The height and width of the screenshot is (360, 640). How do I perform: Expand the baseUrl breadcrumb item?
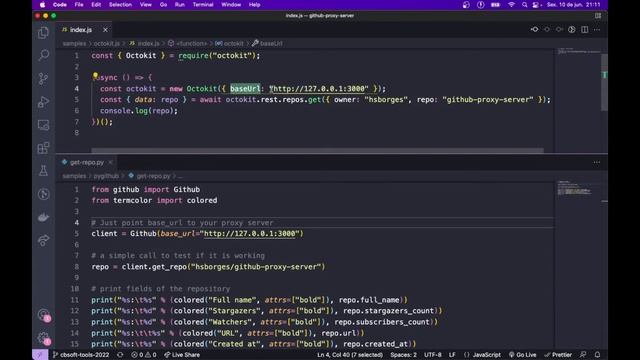[x=267, y=43]
